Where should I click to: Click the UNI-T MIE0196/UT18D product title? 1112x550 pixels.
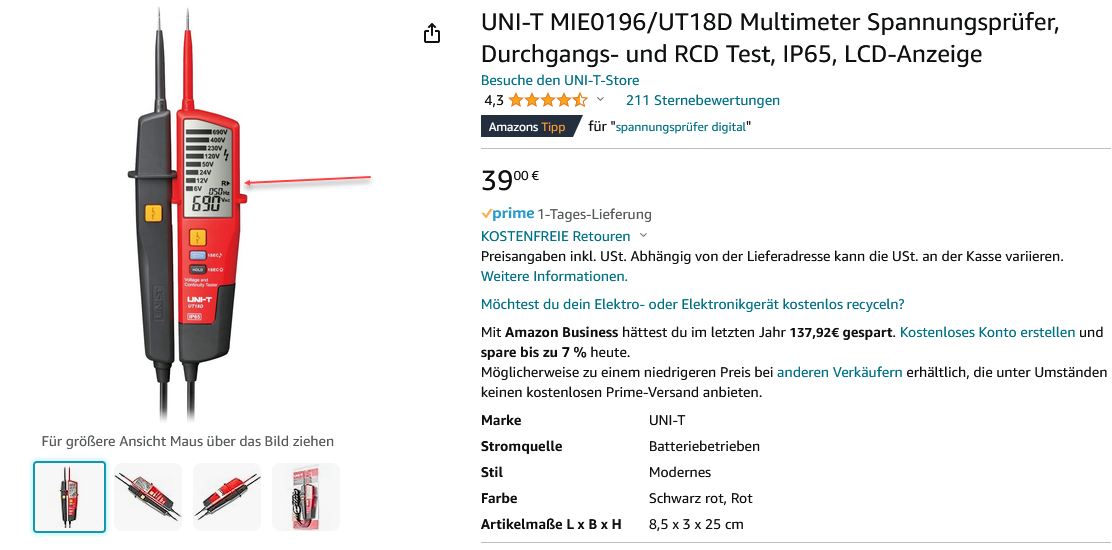[770, 37]
